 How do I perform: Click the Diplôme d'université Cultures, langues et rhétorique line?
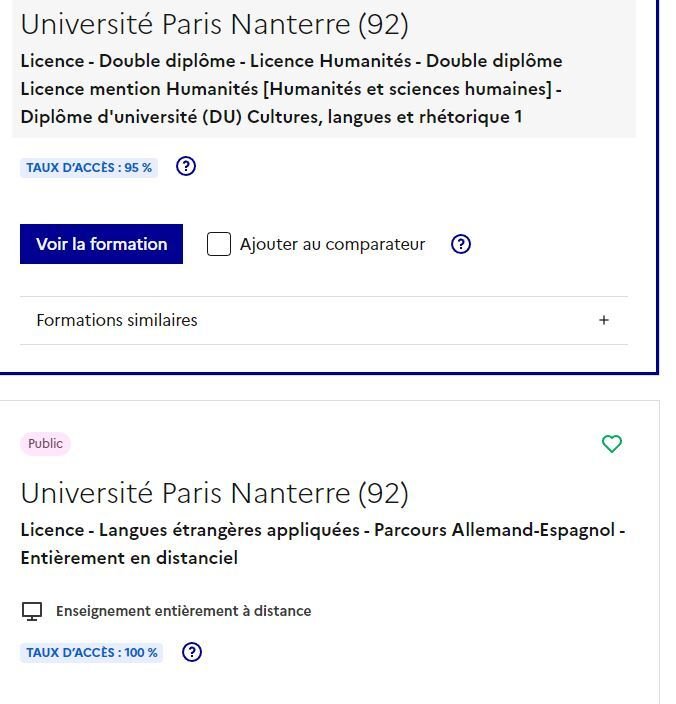[271, 117]
